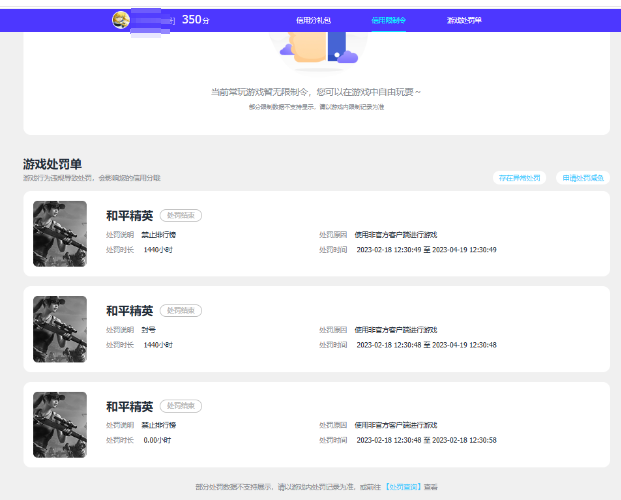Click time range ending 2023-04-19 12:30:49
621x500 pixels.
(426, 250)
